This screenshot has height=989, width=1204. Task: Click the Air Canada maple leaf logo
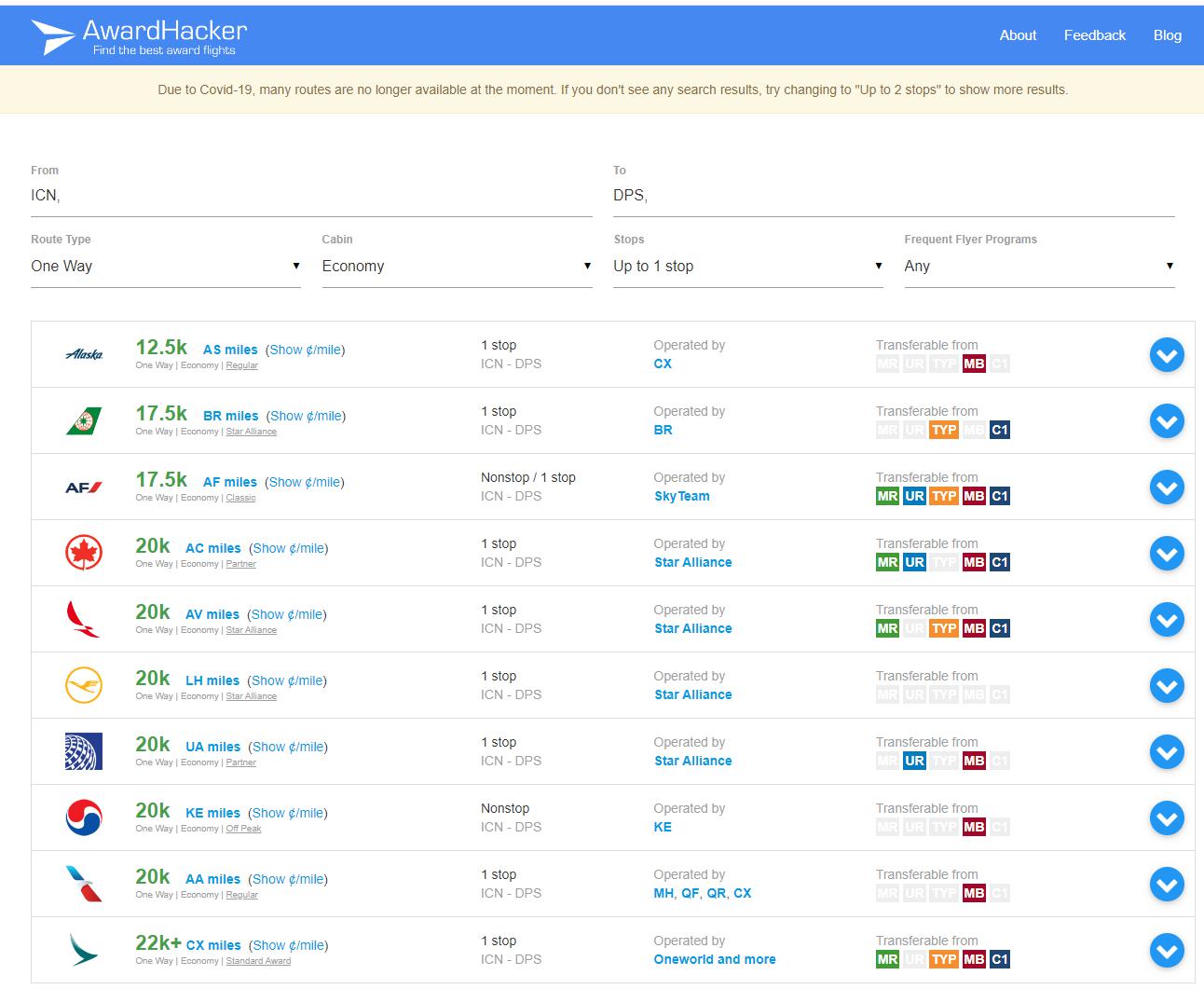(x=84, y=553)
